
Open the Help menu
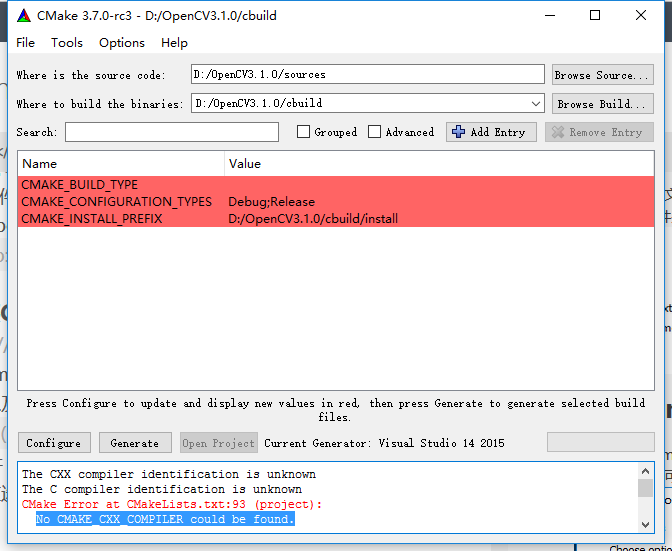coord(174,43)
